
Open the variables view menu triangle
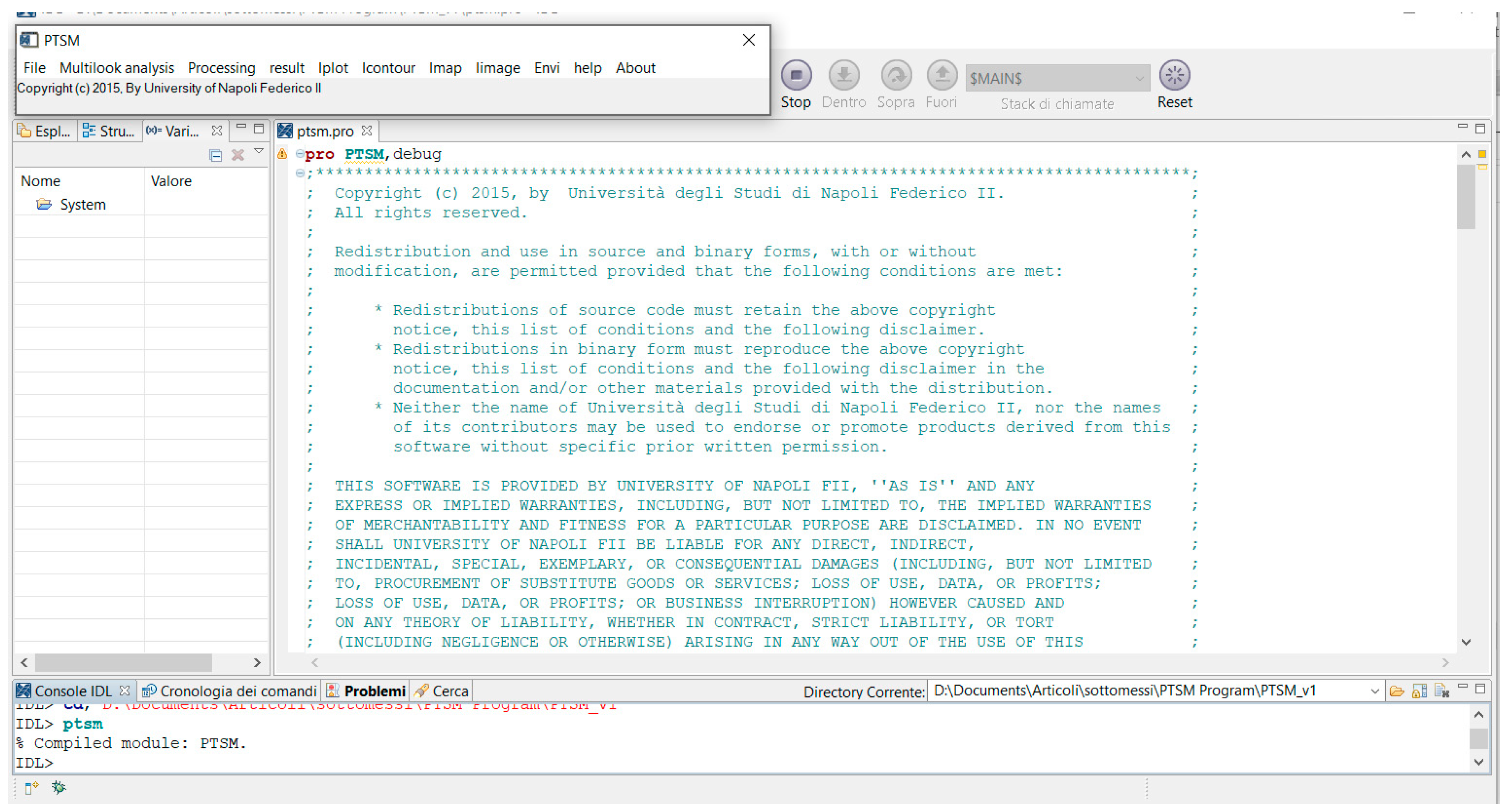pos(258,152)
